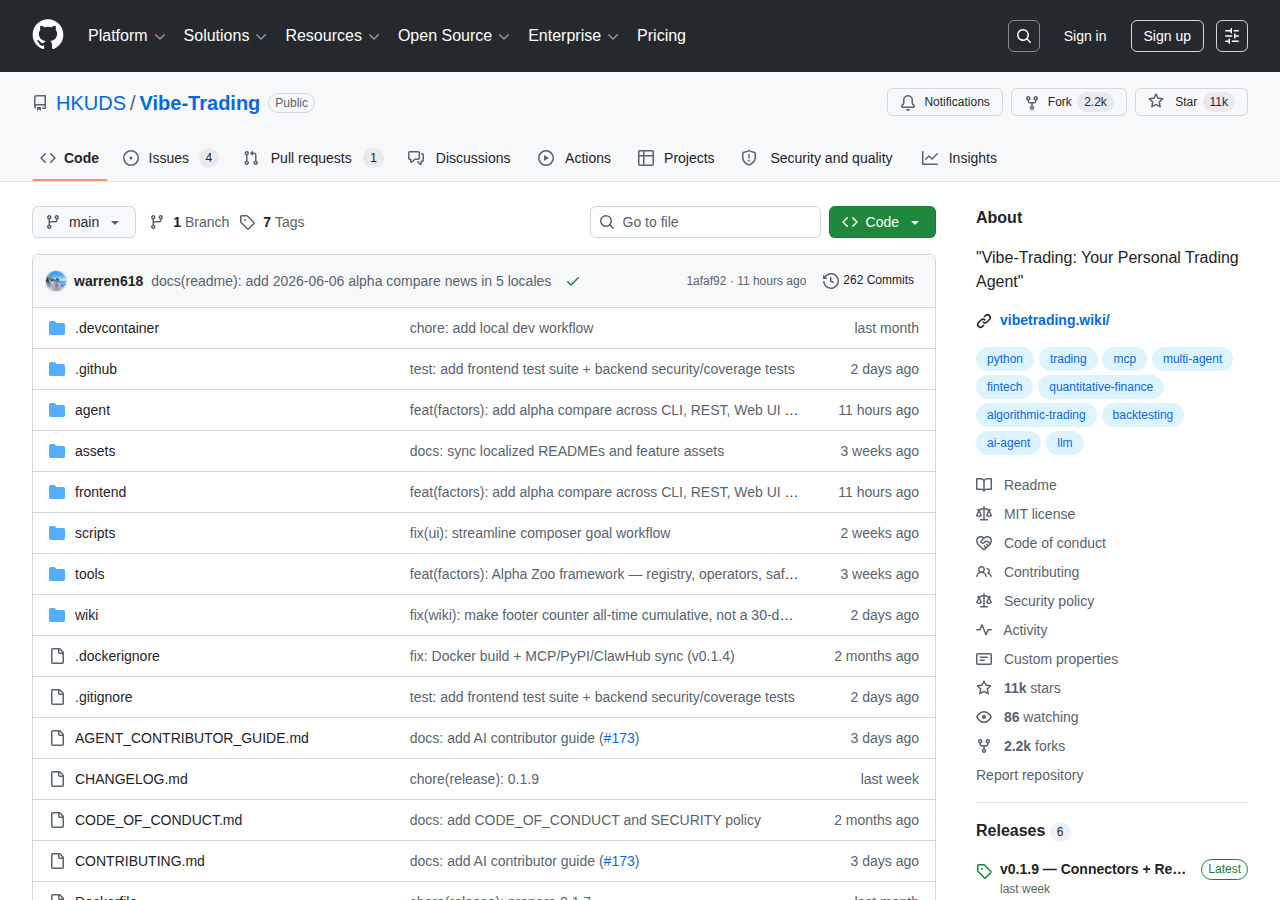This screenshot has height=900, width=1280.
Task: Click the 11k stars link
Action: 1032,688
